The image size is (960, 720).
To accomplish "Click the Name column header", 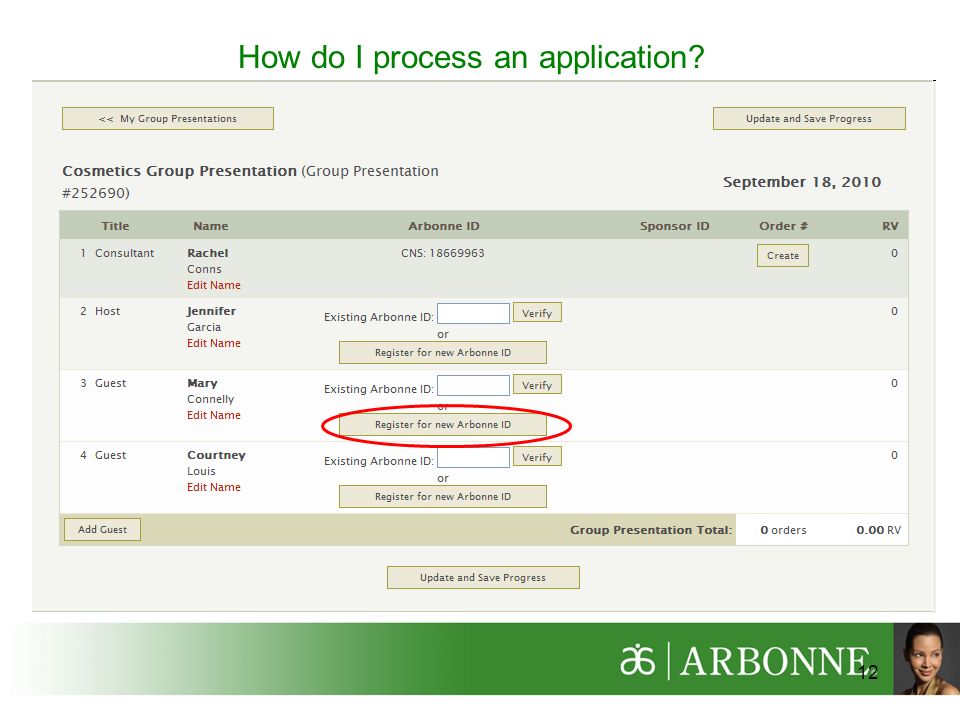I will [211, 226].
